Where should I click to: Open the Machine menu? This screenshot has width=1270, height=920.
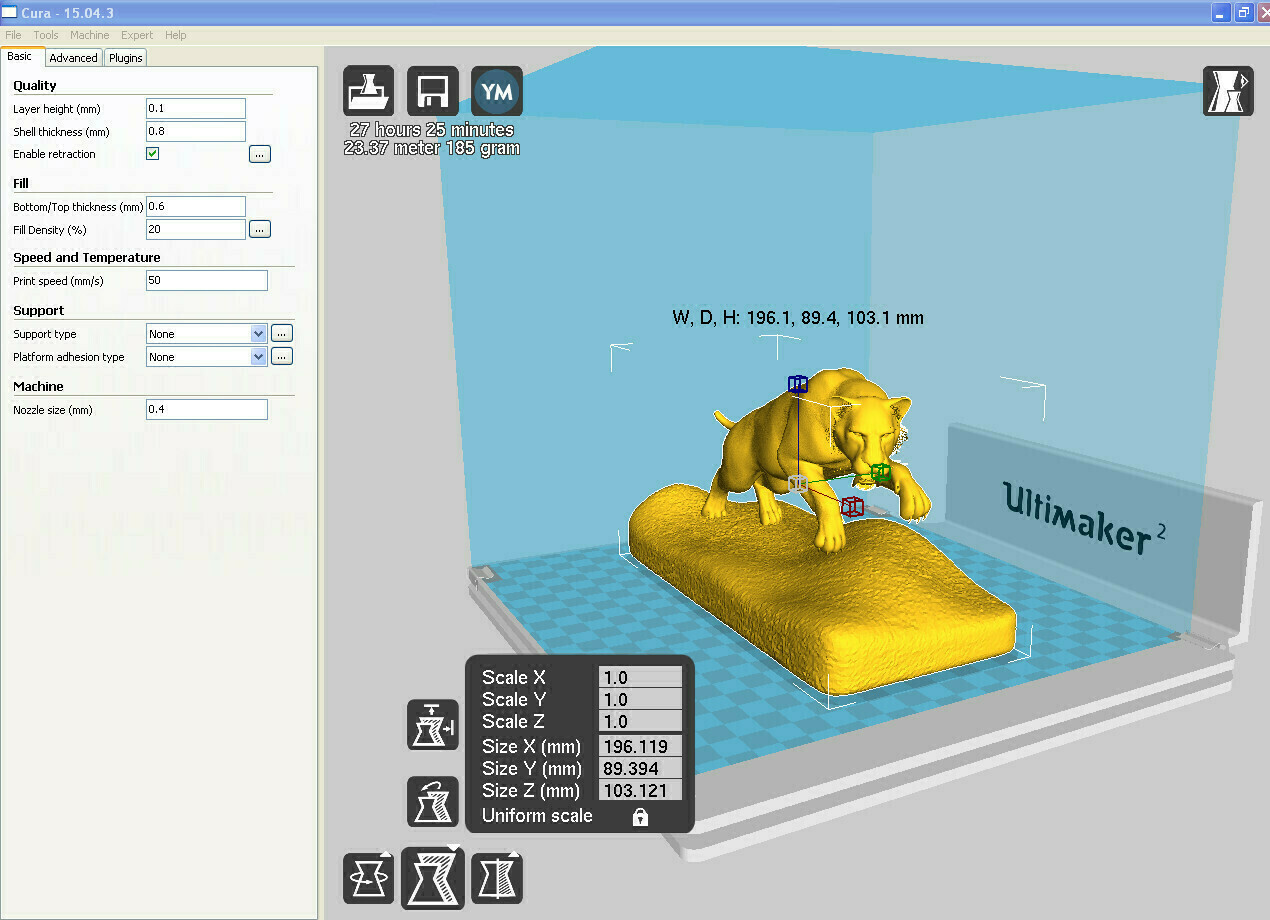click(x=90, y=35)
